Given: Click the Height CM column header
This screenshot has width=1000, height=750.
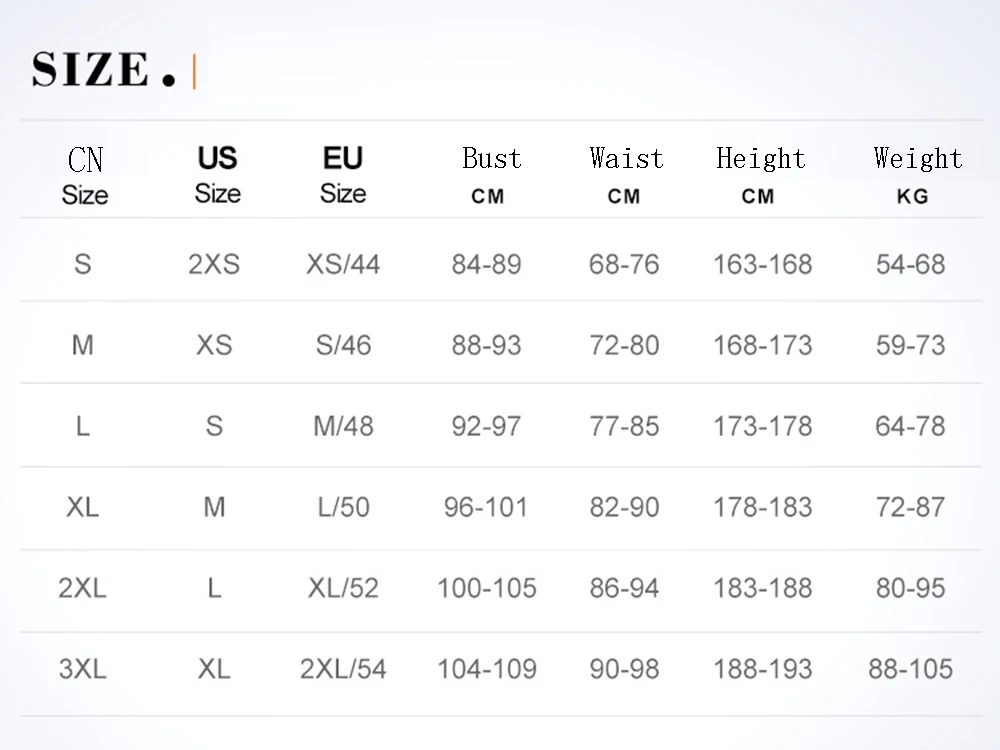Looking at the screenshot, I should tap(760, 174).
